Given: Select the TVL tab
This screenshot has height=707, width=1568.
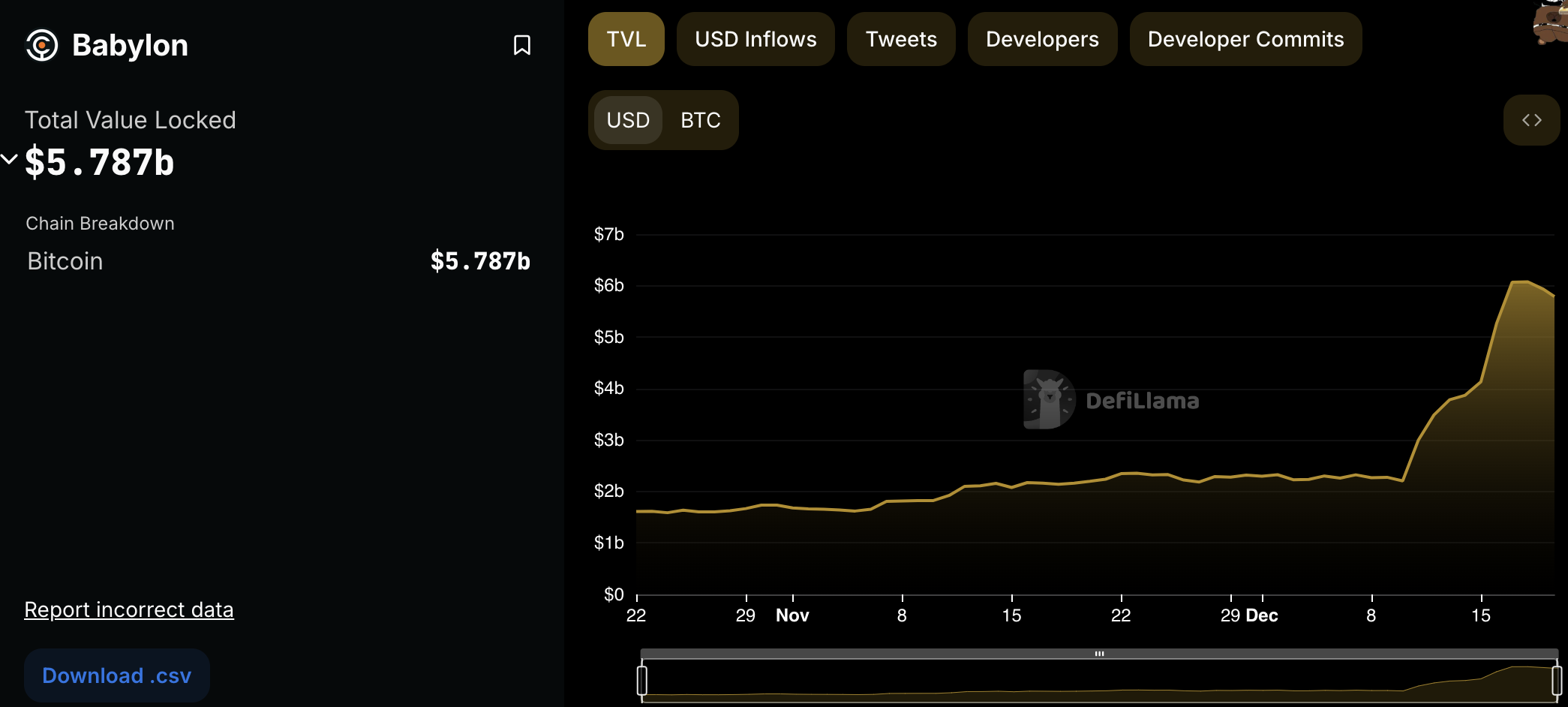Looking at the screenshot, I should pyautogui.click(x=626, y=39).
